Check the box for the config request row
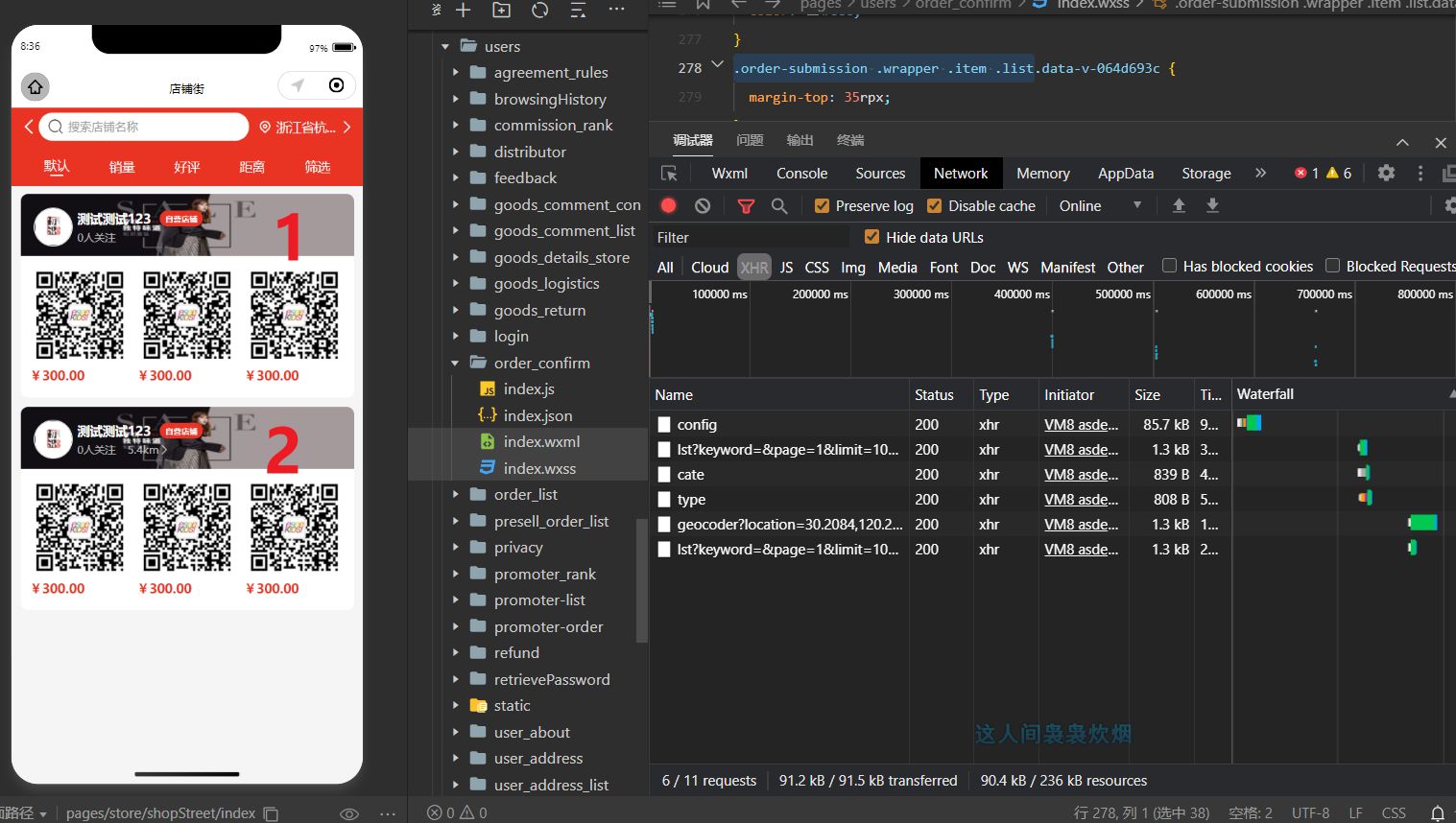The image size is (1456, 823). 664,424
